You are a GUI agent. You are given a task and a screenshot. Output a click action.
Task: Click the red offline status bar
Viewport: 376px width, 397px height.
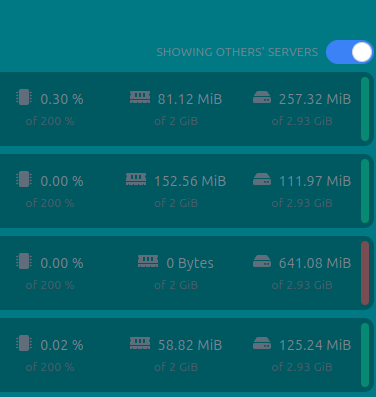coord(365,273)
